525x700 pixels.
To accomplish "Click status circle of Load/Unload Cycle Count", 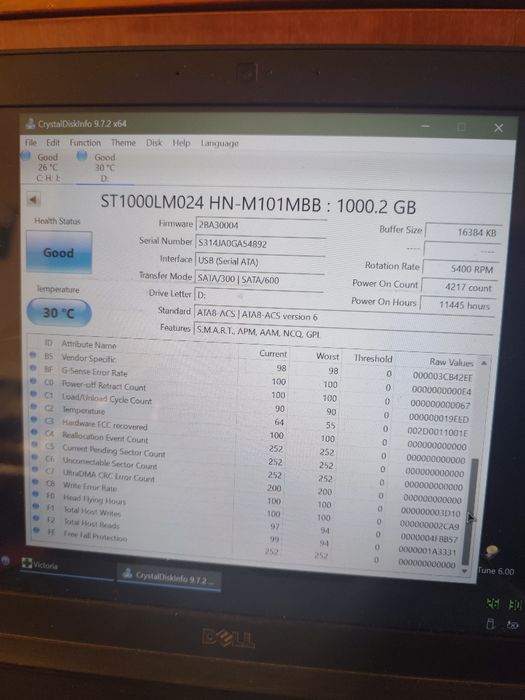I will coord(34,394).
